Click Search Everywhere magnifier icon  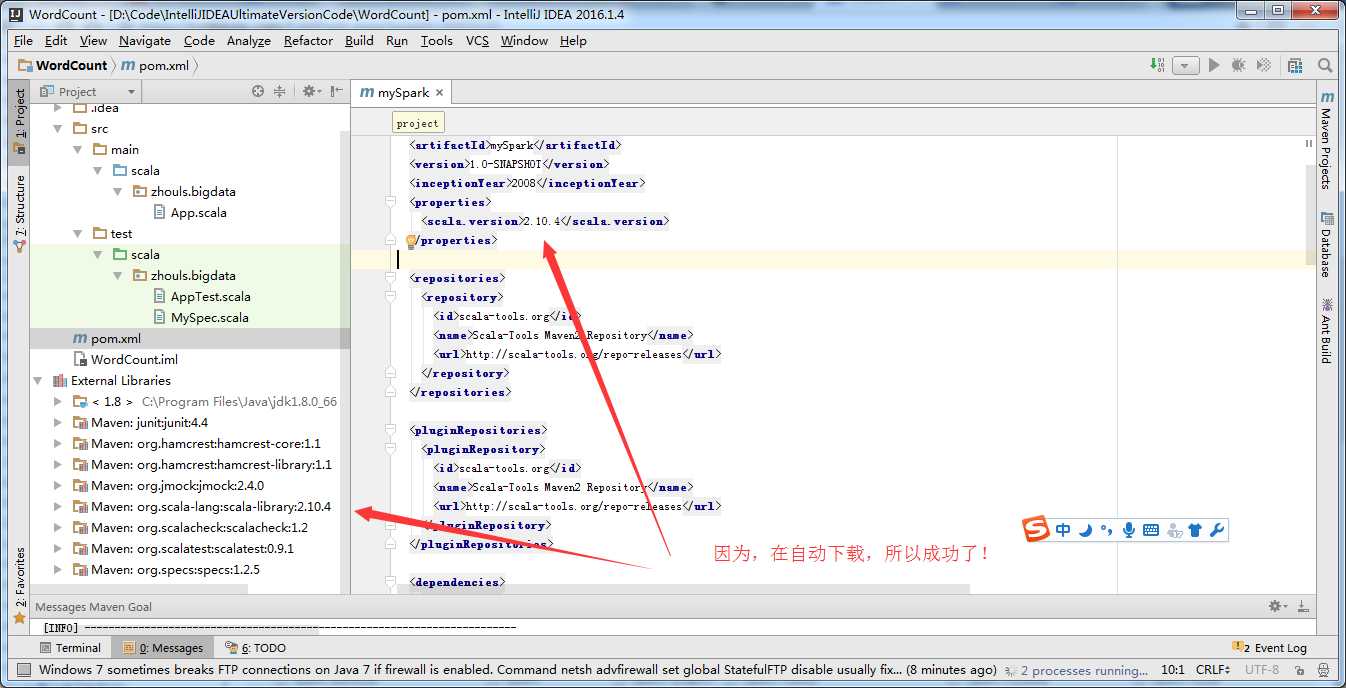tap(1325, 65)
